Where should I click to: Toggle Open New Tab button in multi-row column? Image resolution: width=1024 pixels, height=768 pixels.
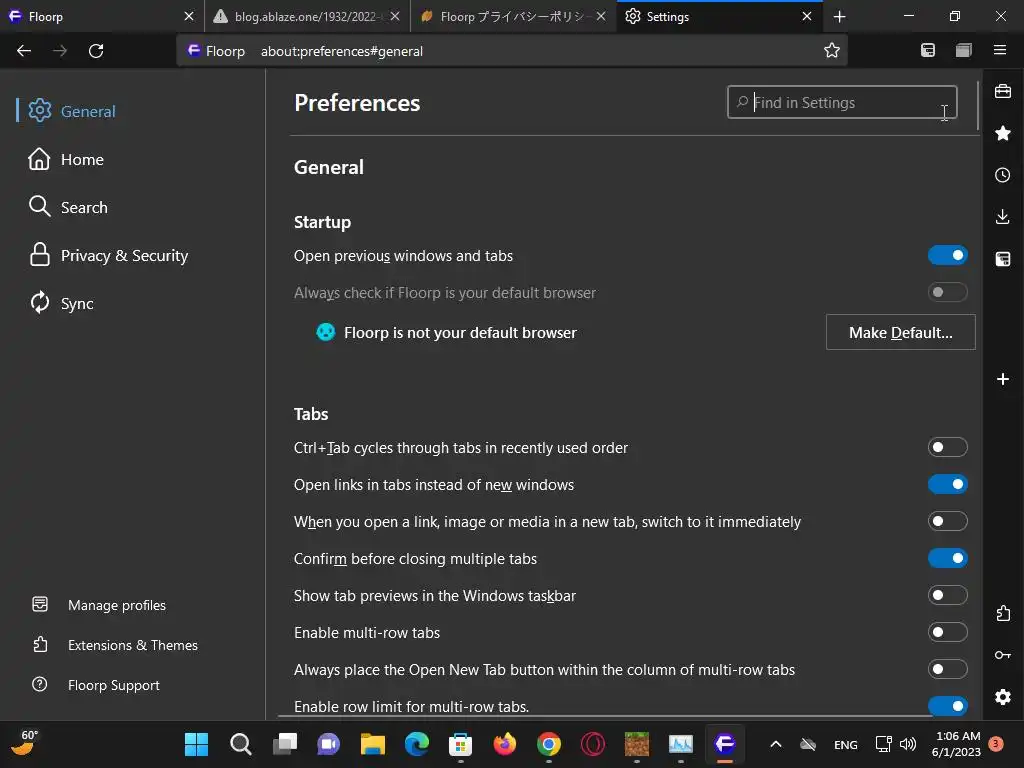click(948, 669)
